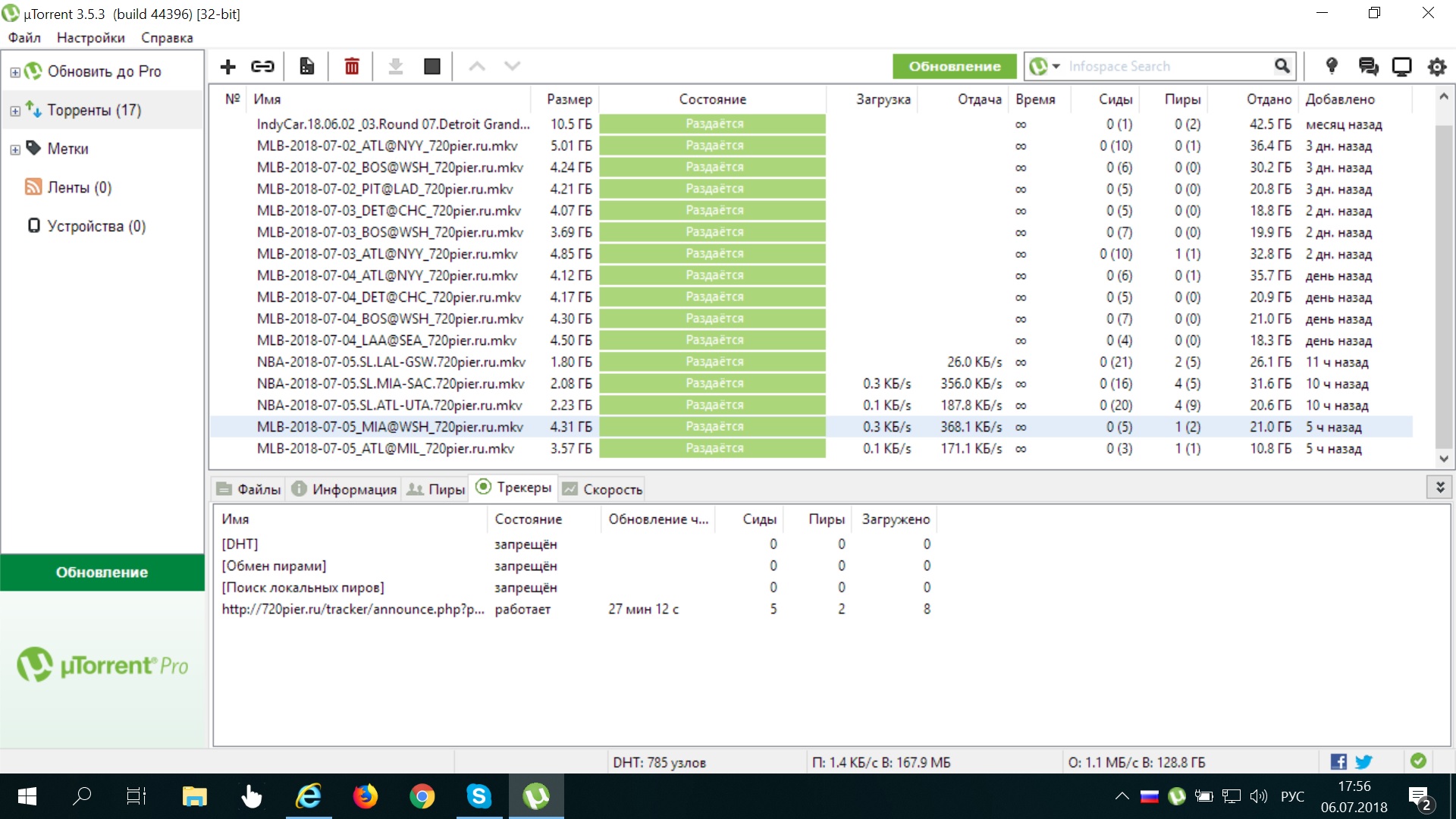Click Add Torrent from URL link icon
The width and height of the screenshot is (1456, 819).
click(x=262, y=67)
